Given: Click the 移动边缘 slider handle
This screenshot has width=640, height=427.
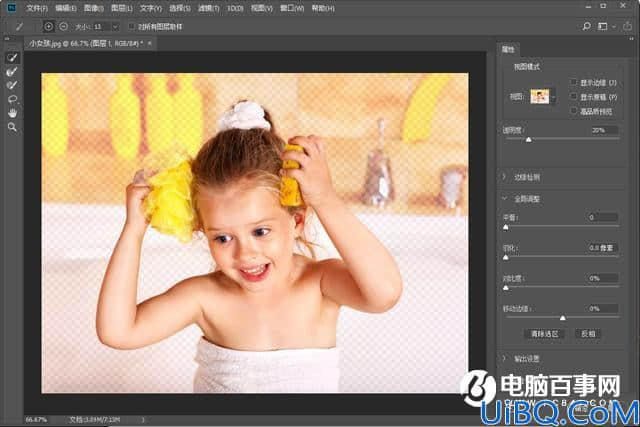Looking at the screenshot, I should (562, 318).
